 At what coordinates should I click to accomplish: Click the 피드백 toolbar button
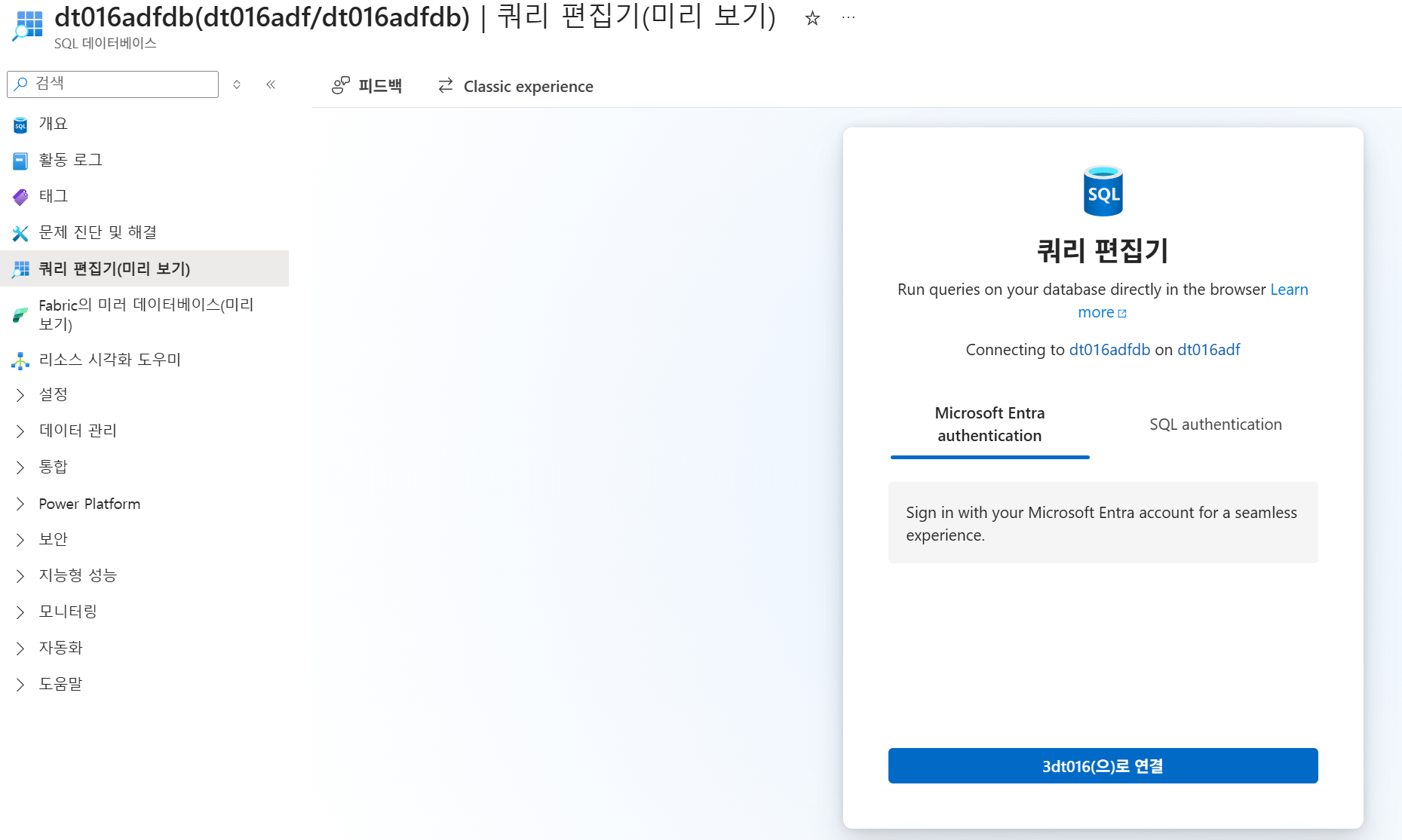click(x=367, y=86)
